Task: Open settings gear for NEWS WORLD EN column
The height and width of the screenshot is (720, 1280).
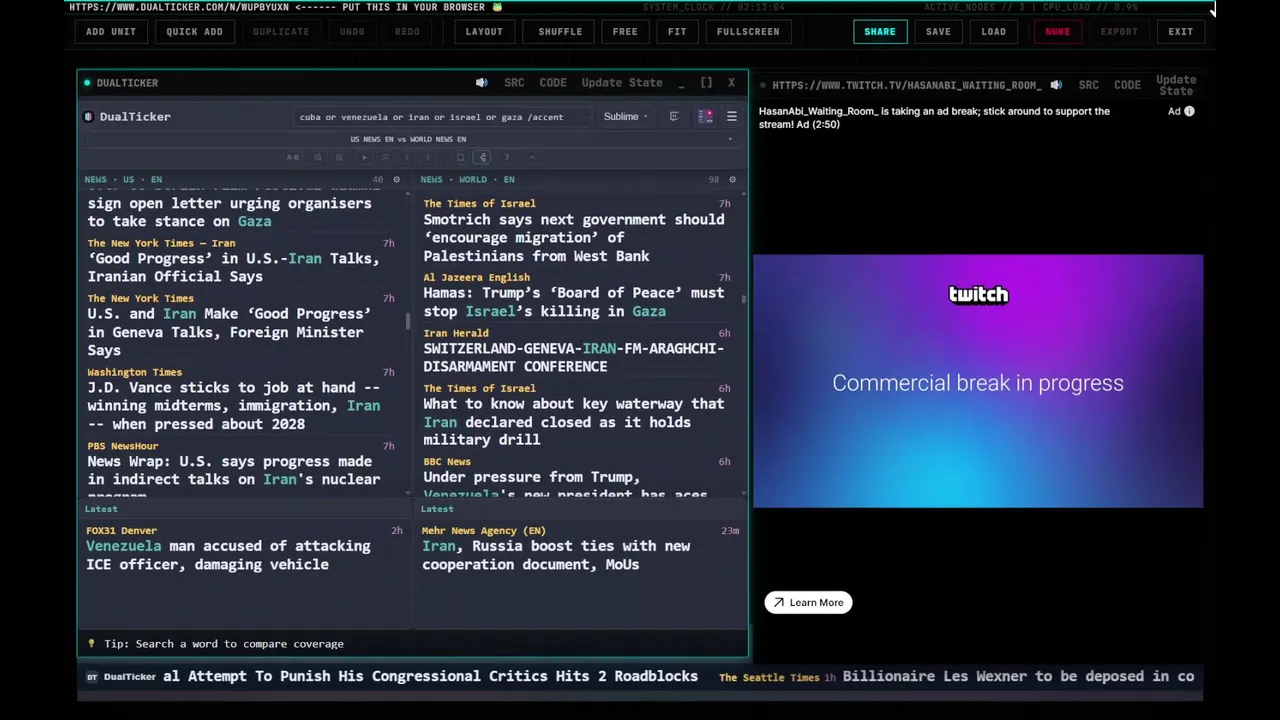Action: coord(732,180)
